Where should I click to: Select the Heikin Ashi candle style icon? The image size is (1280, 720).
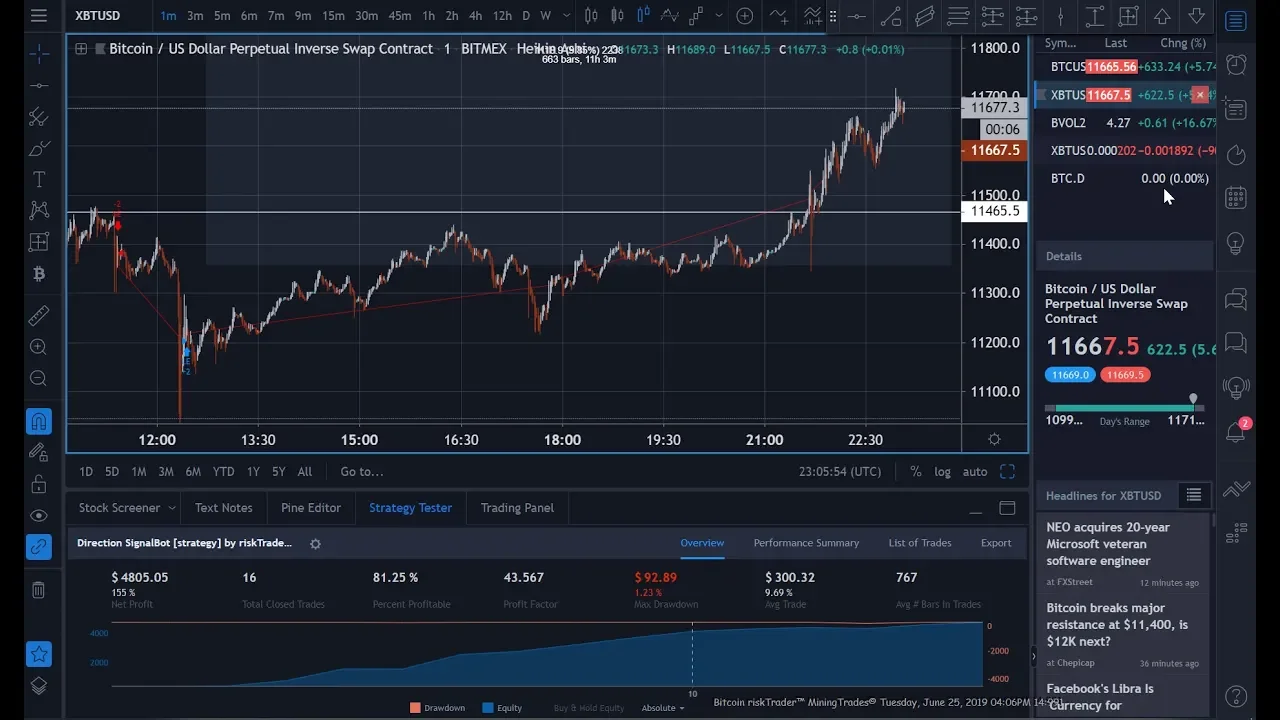643,15
